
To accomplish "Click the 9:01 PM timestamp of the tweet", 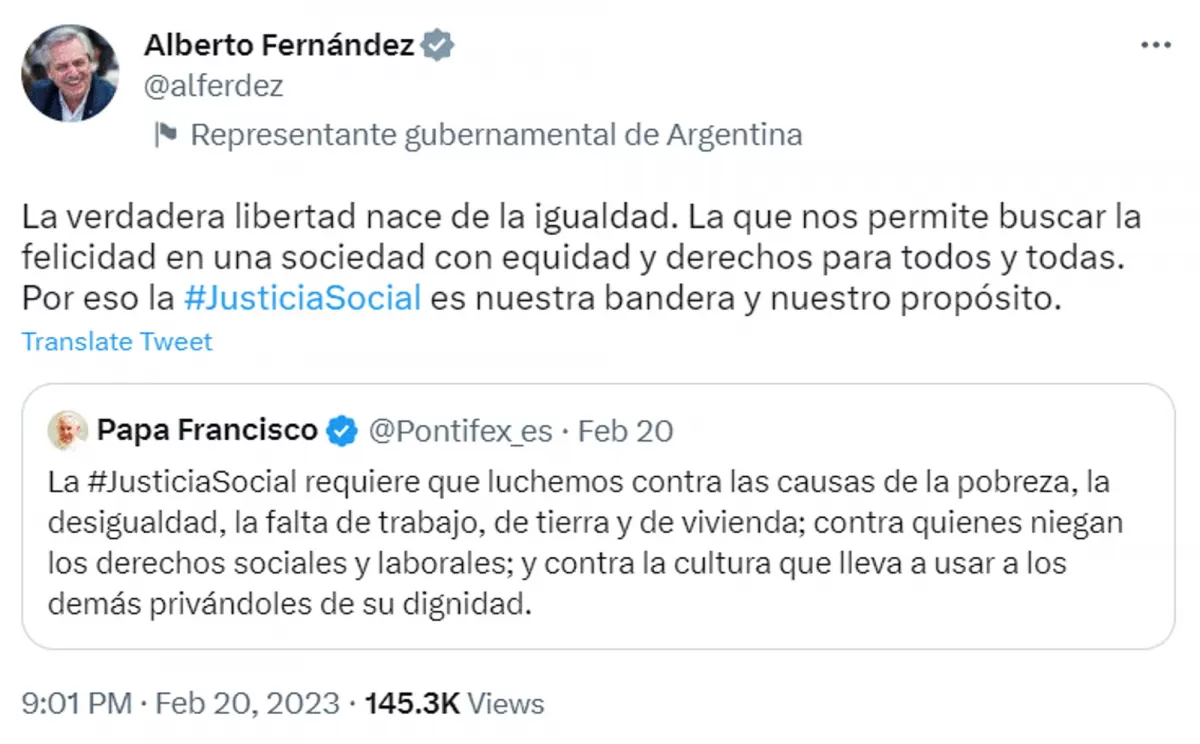I will pyautogui.click(x=75, y=703).
